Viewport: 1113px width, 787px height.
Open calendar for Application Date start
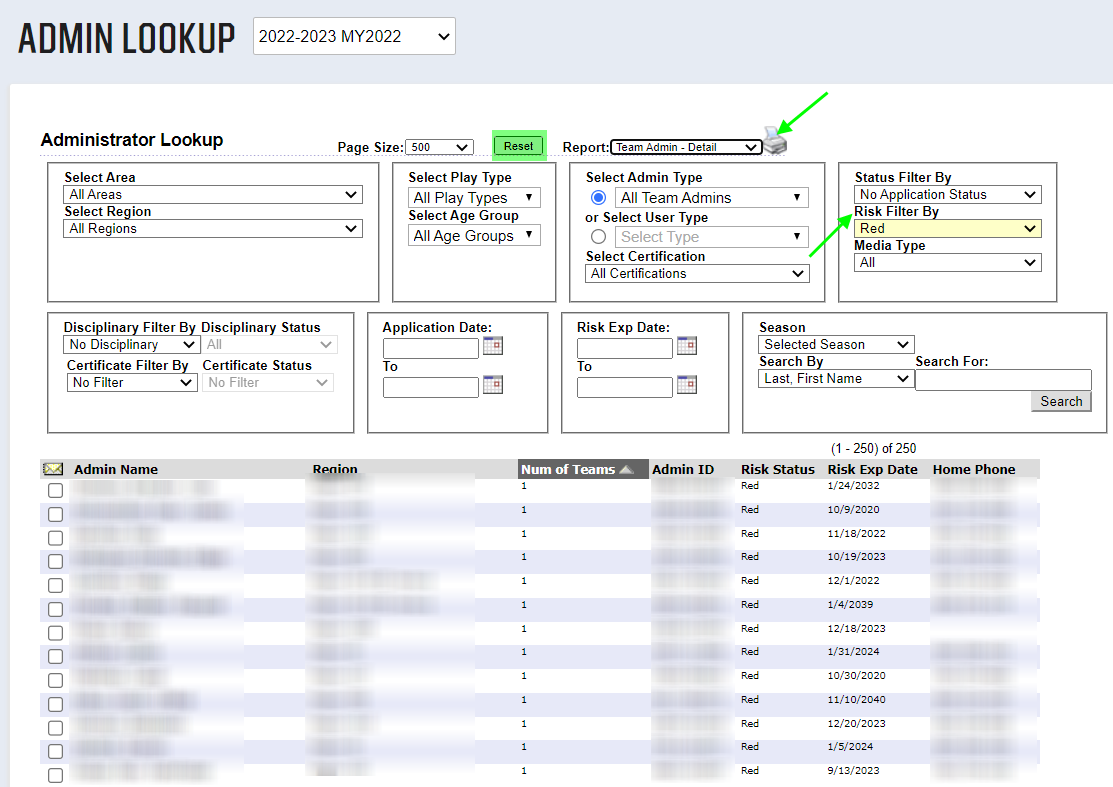pos(492,346)
